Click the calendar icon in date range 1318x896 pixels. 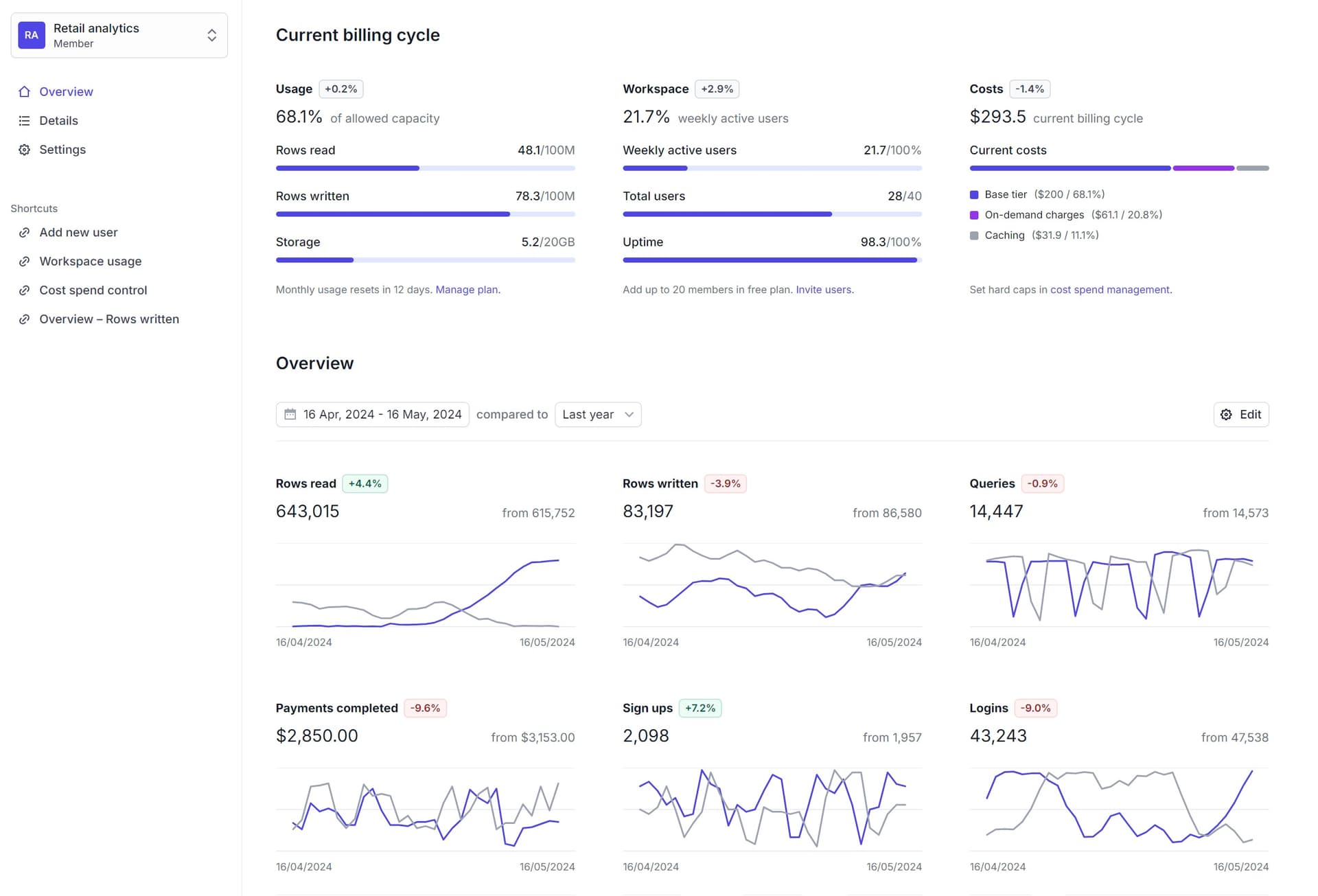point(290,415)
